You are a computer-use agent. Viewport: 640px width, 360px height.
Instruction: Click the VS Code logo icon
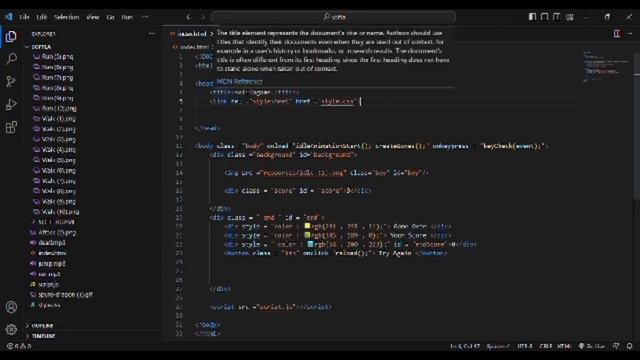9,17
